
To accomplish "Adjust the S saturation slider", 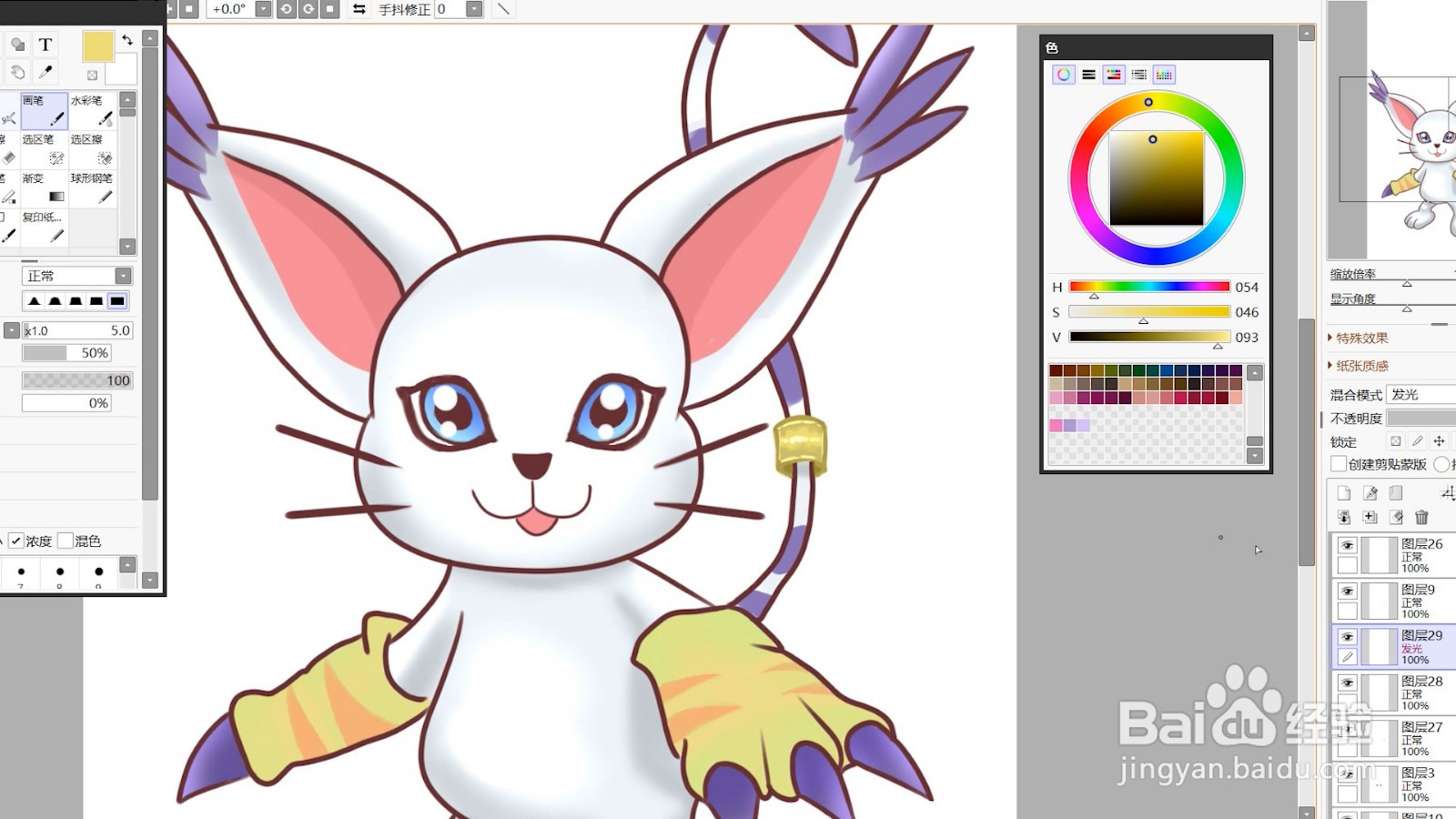I will 1149,312.
